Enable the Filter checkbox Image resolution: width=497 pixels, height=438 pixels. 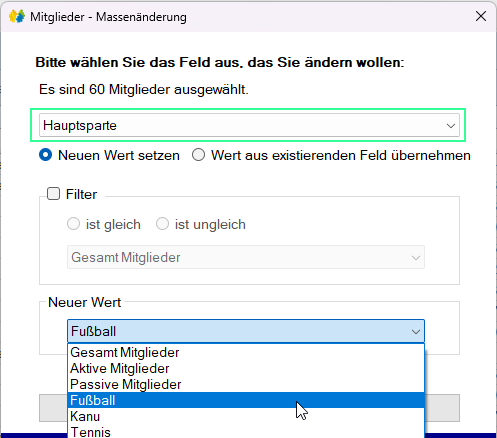[x=53, y=194]
